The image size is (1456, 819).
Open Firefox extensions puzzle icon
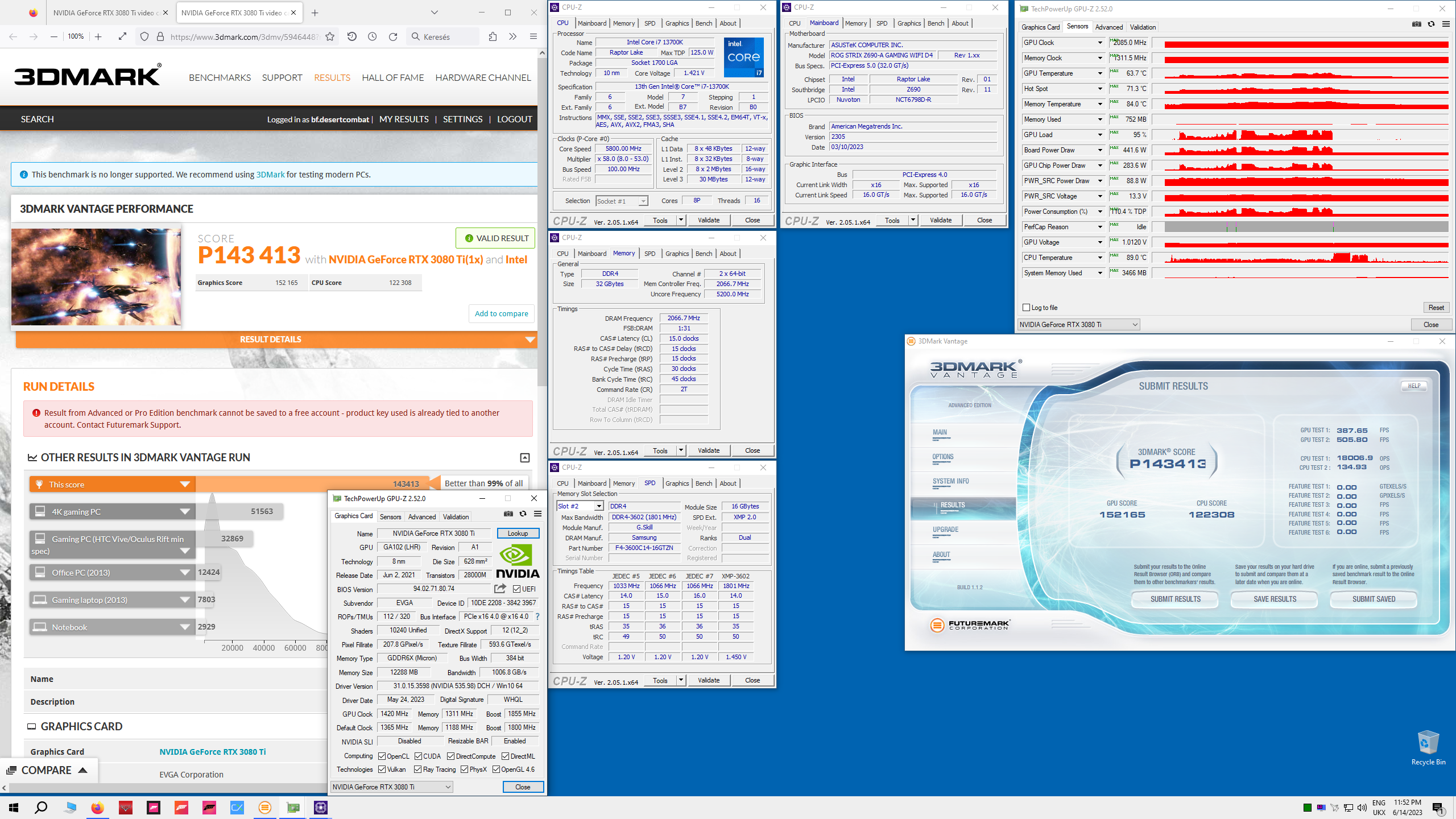click(x=493, y=36)
